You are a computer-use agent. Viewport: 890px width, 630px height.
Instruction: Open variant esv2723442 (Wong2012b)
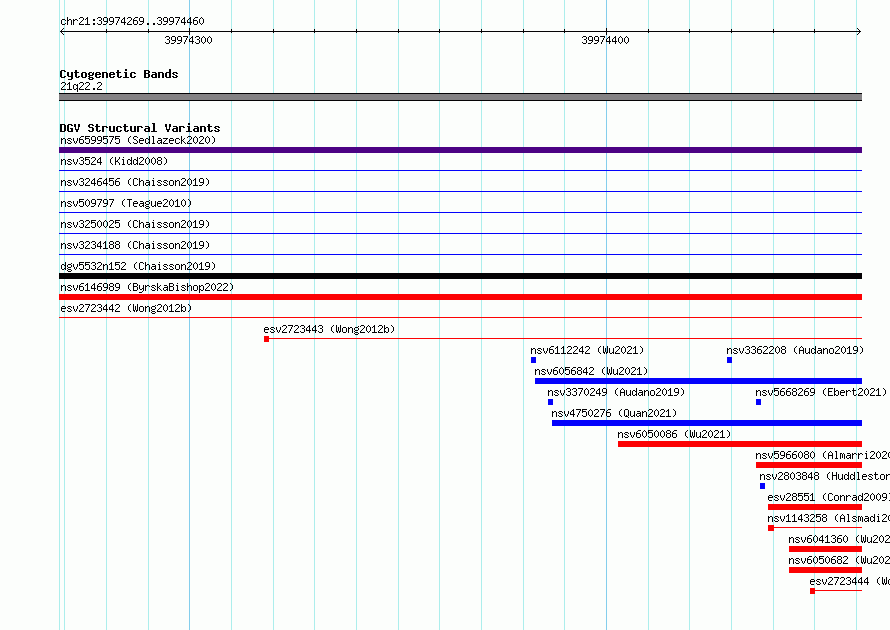pos(126,308)
